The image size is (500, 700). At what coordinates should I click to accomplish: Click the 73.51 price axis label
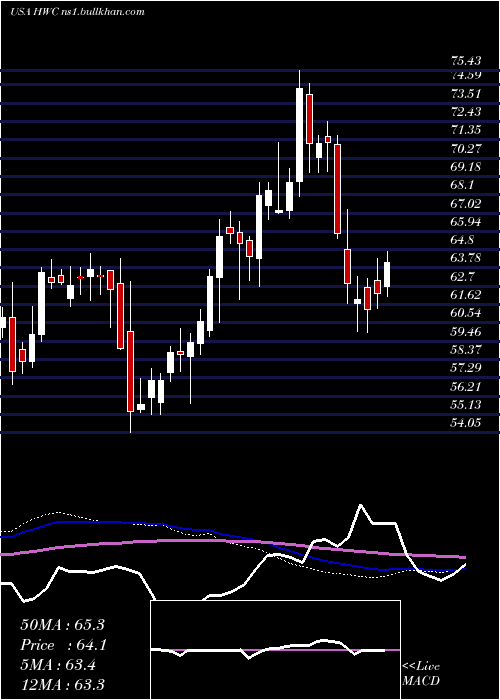tap(466, 94)
